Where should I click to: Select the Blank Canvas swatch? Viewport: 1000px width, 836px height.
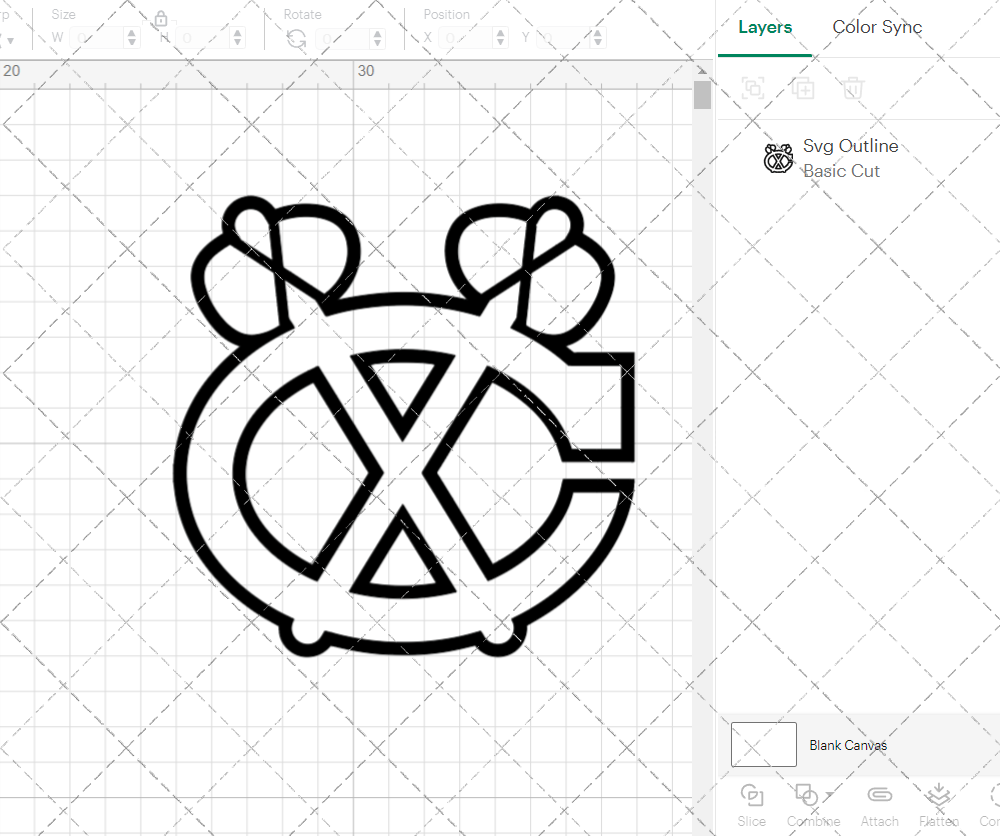pos(763,744)
